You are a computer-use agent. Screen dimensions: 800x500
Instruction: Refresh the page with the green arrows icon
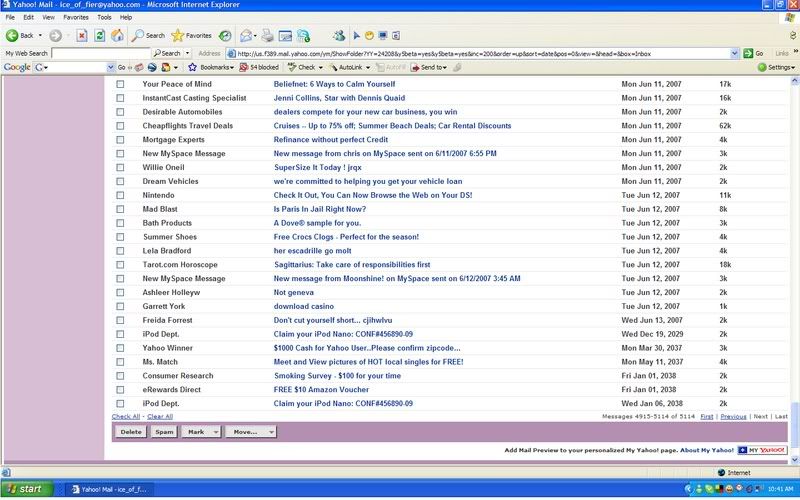[x=100, y=35]
